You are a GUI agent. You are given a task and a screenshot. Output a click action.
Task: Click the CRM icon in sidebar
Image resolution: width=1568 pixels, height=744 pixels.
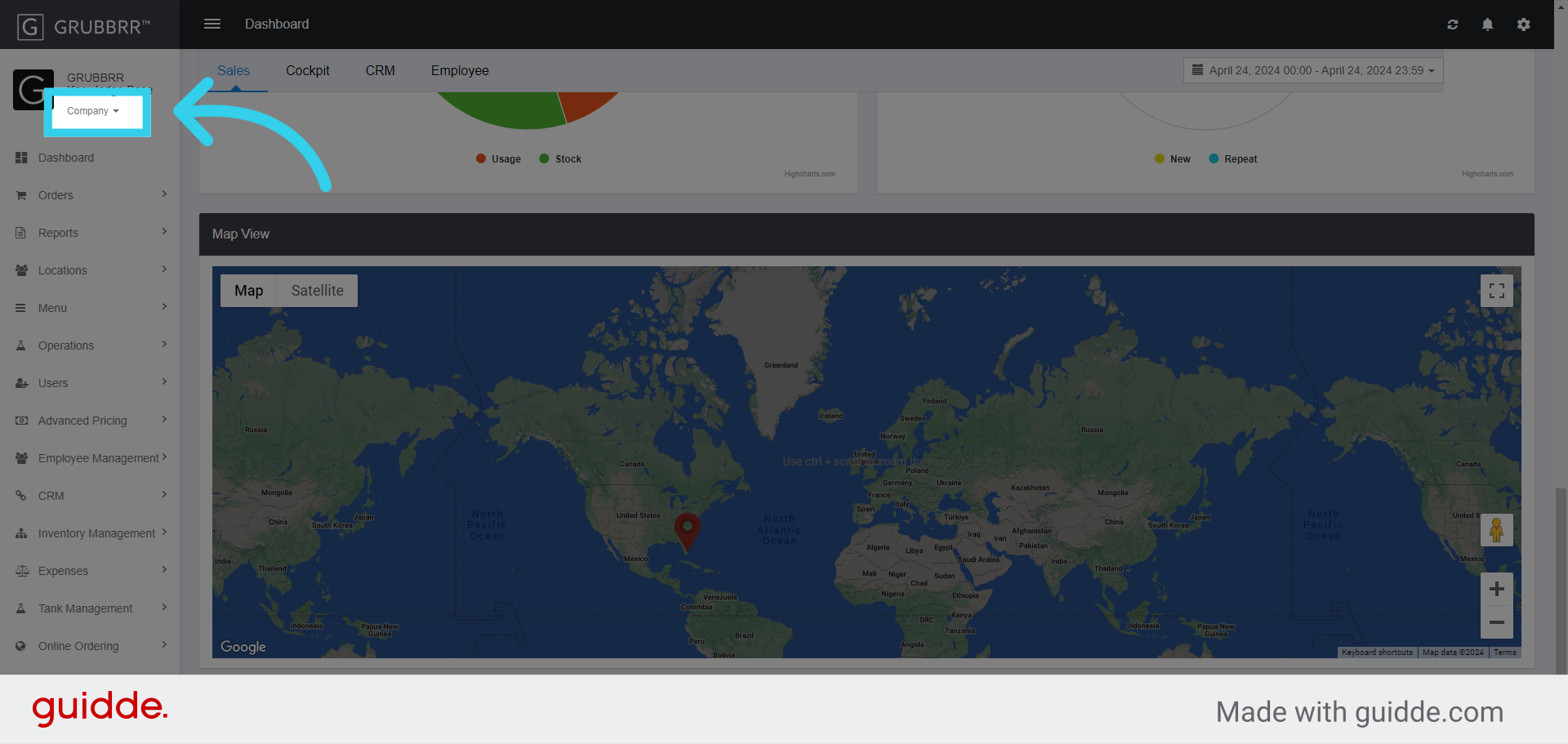21,496
